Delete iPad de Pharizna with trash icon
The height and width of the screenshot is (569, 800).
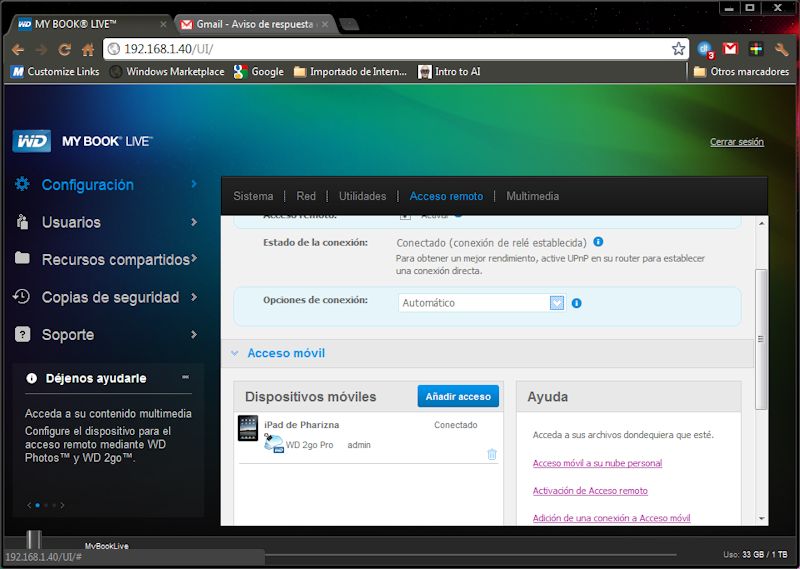(x=492, y=454)
